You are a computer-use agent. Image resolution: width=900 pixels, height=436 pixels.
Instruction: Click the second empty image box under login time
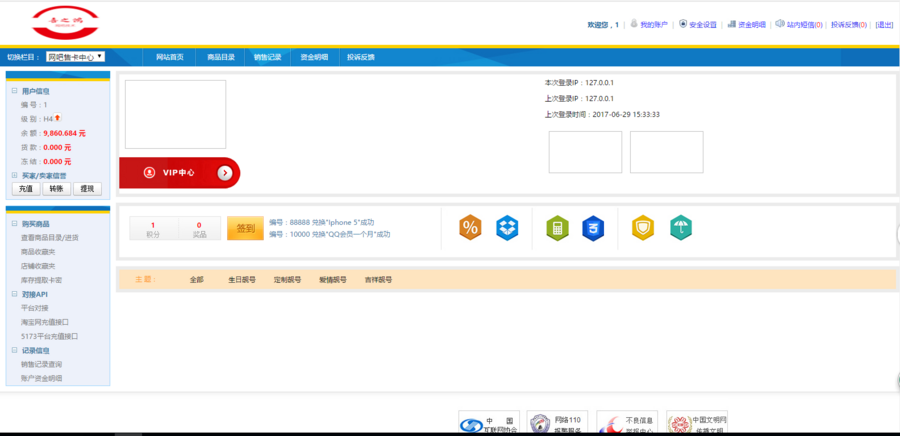click(x=666, y=152)
